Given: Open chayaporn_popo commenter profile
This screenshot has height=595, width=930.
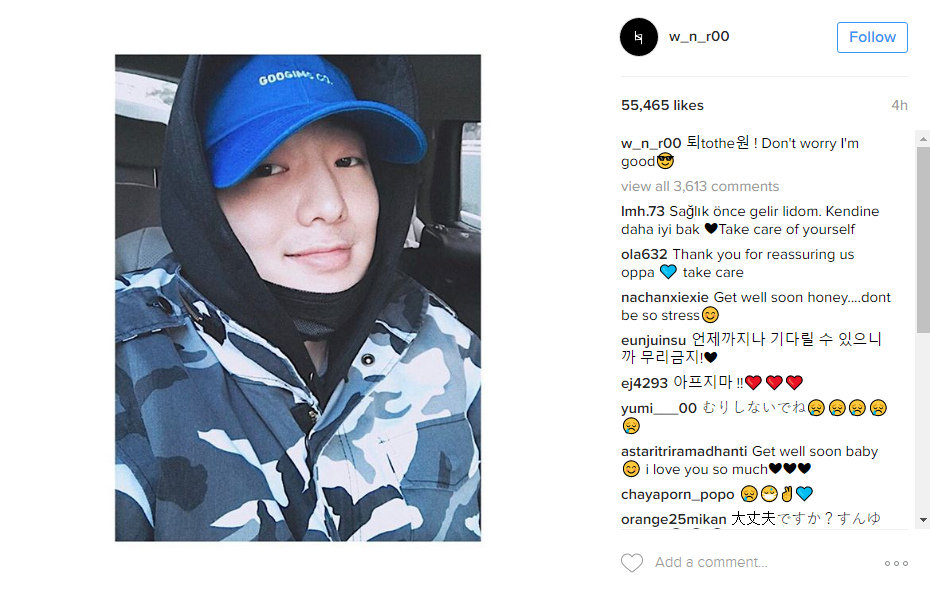Looking at the screenshot, I should pyautogui.click(x=677, y=495).
